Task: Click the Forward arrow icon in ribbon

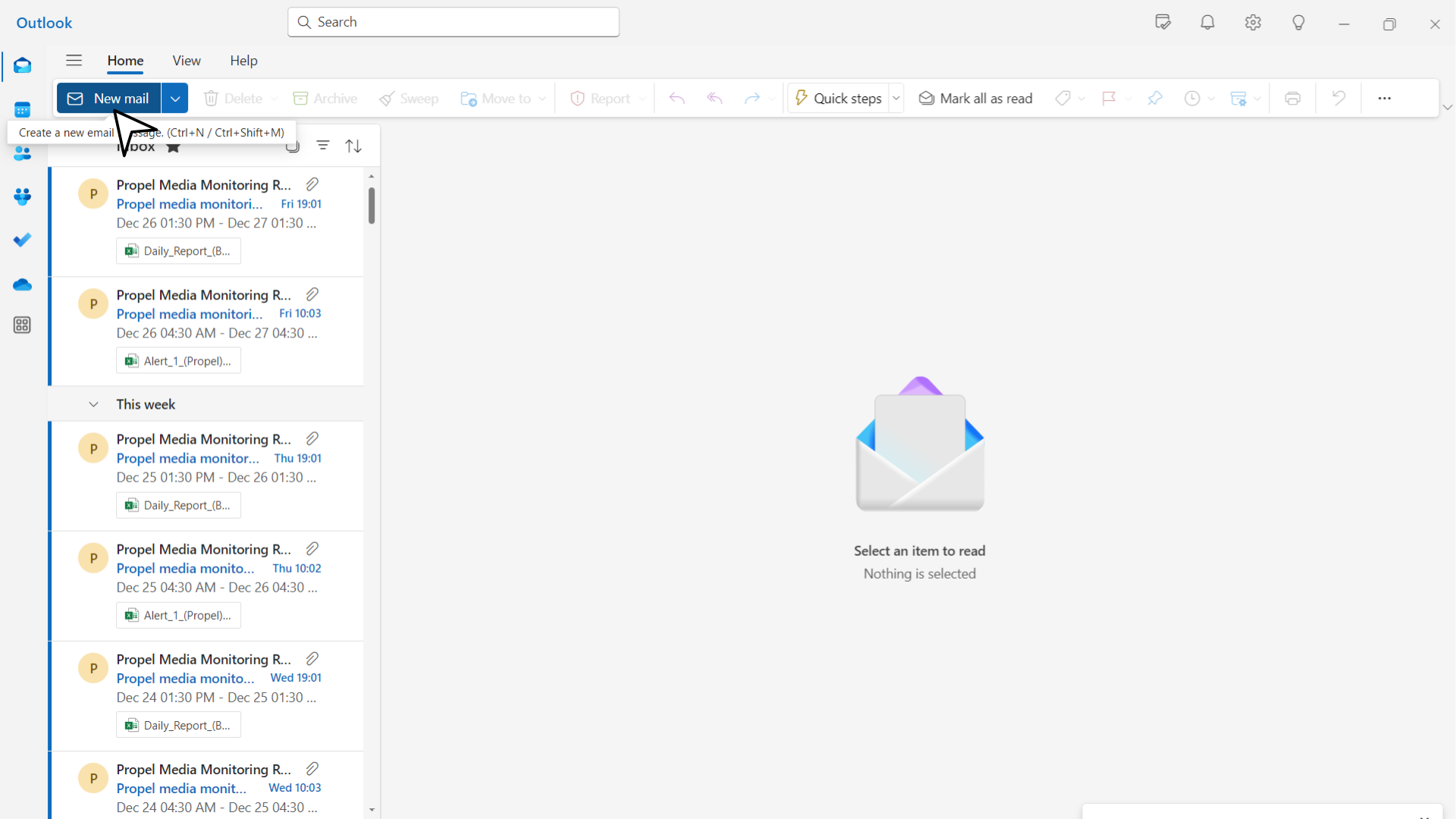Action: click(x=752, y=99)
